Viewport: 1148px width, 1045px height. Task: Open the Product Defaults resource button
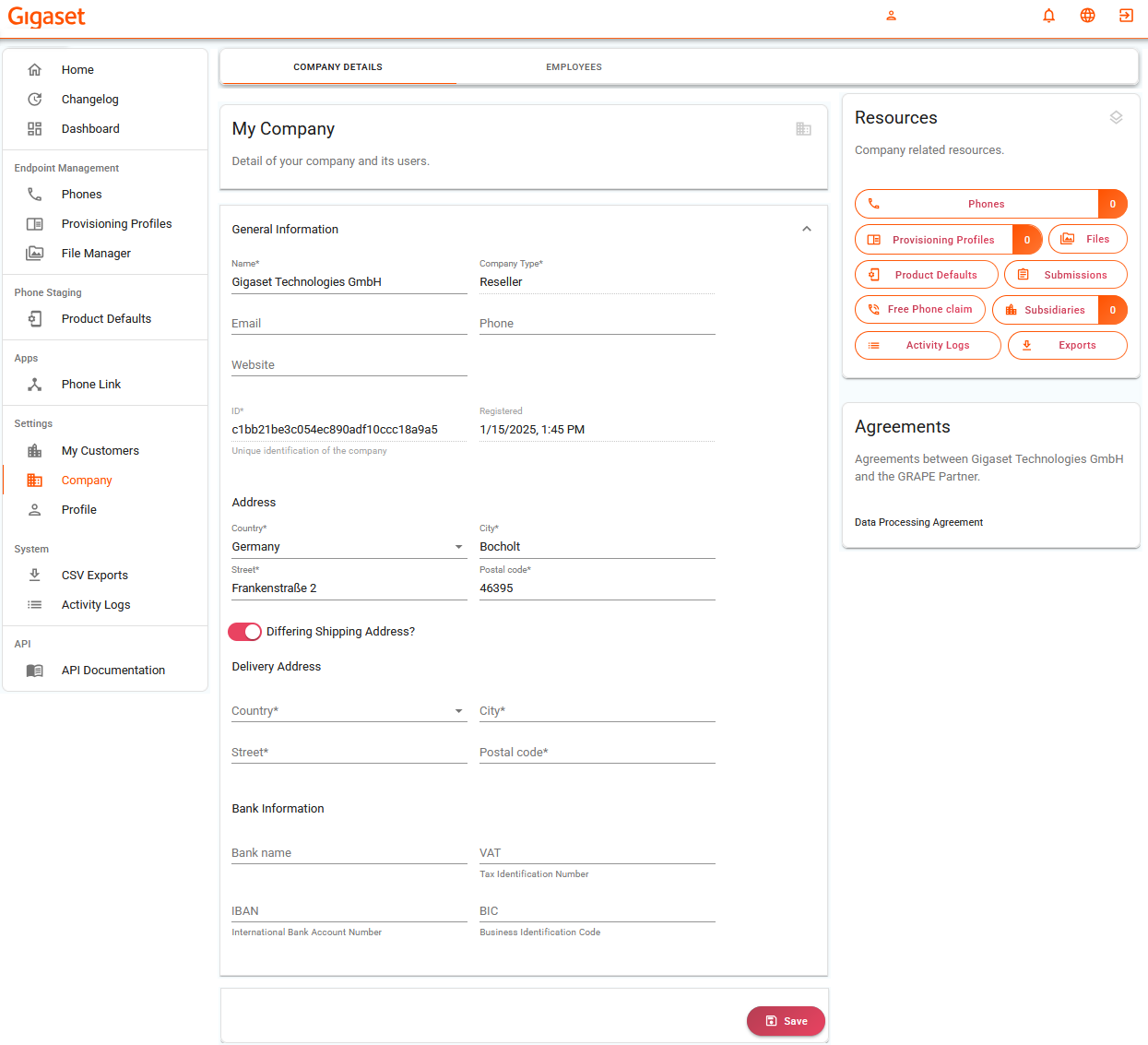click(x=927, y=275)
